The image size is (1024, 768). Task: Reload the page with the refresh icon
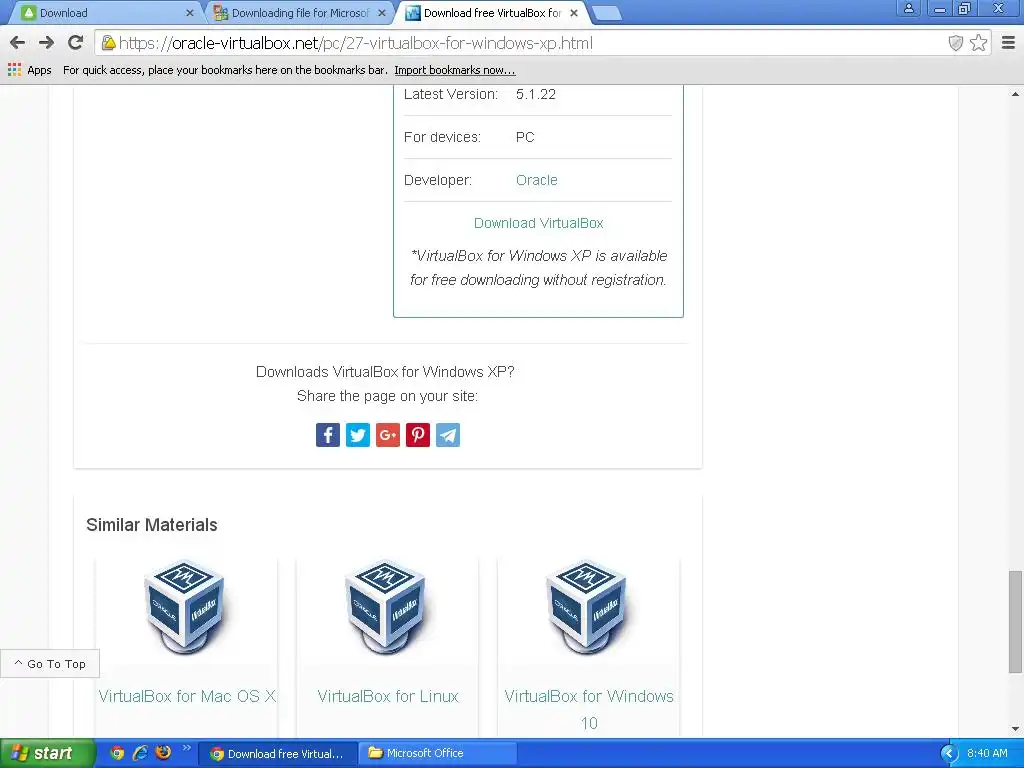[76, 43]
